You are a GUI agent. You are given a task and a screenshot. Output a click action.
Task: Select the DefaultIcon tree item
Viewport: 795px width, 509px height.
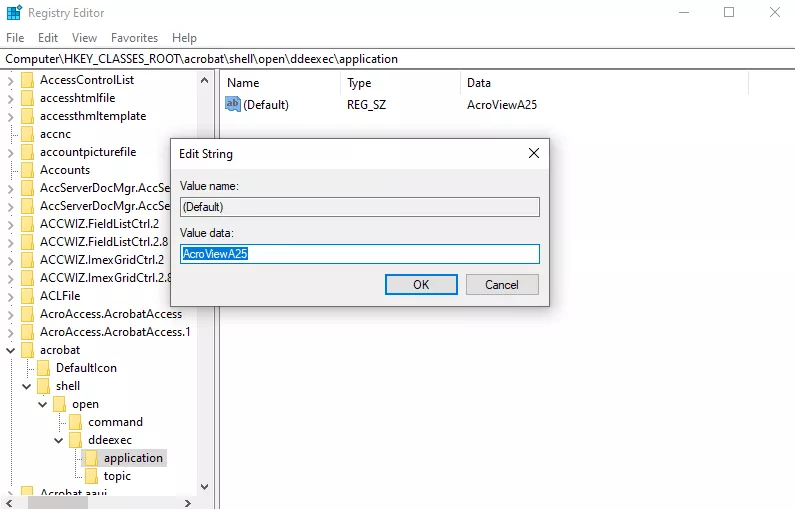click(86, 368)
